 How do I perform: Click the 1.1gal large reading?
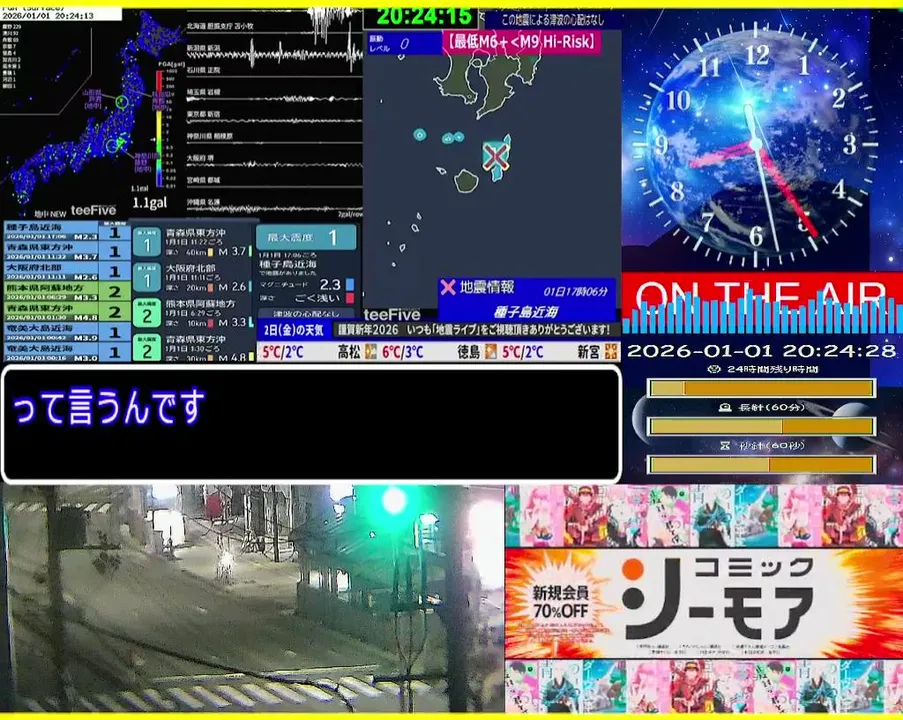pos(150,202)
